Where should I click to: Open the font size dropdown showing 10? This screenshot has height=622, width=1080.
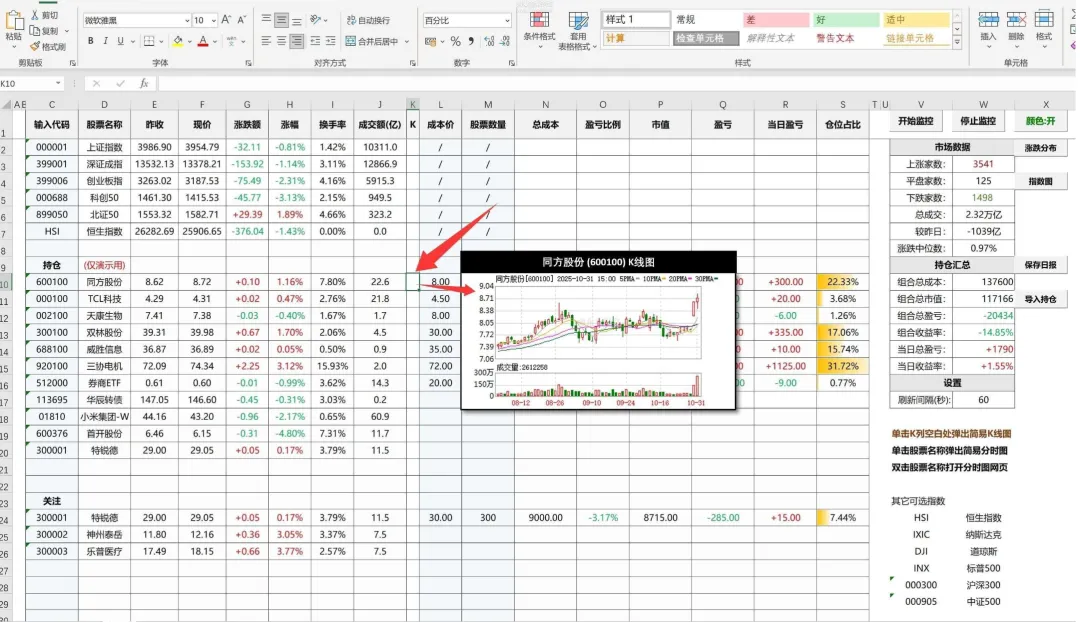point(214,21)
